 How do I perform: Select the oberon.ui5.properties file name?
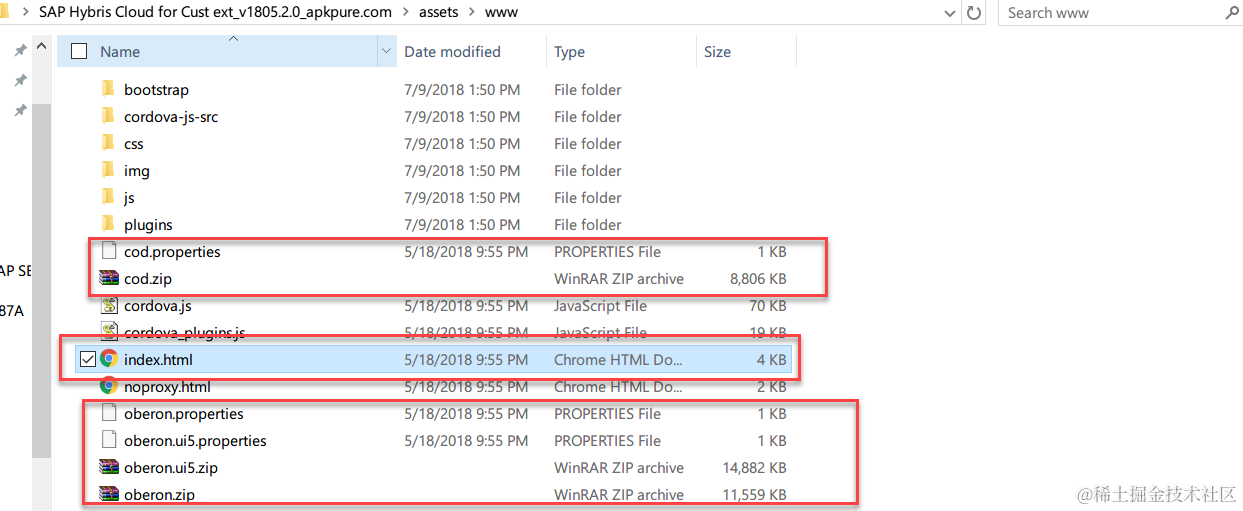[x=195, y=440]
